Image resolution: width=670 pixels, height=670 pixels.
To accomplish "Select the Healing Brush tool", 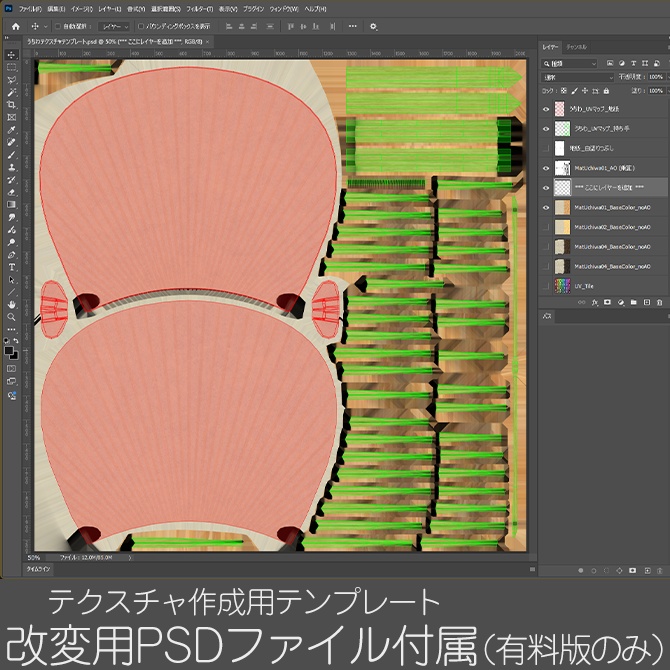I will 12,142.
